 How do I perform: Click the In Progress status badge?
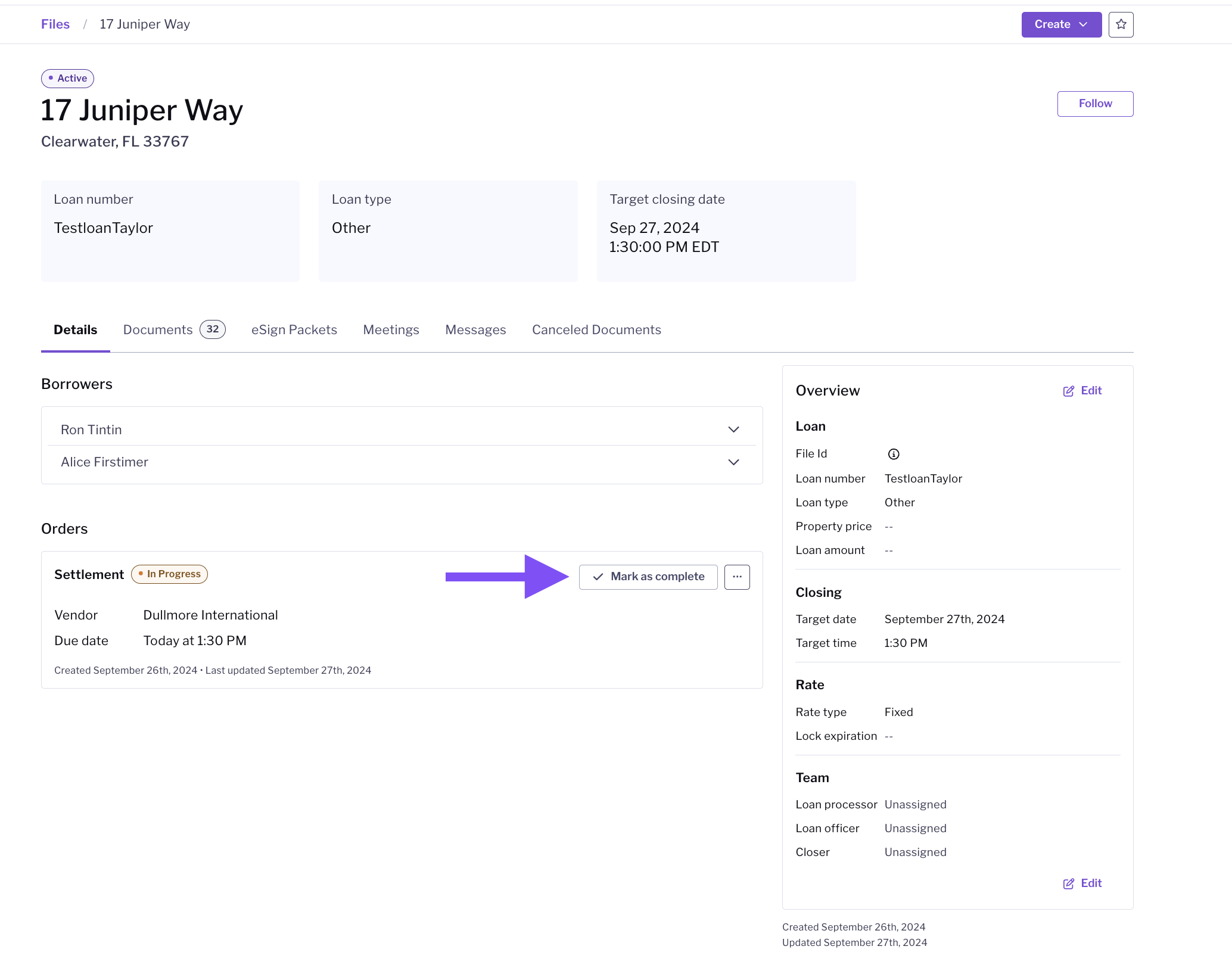169,574
